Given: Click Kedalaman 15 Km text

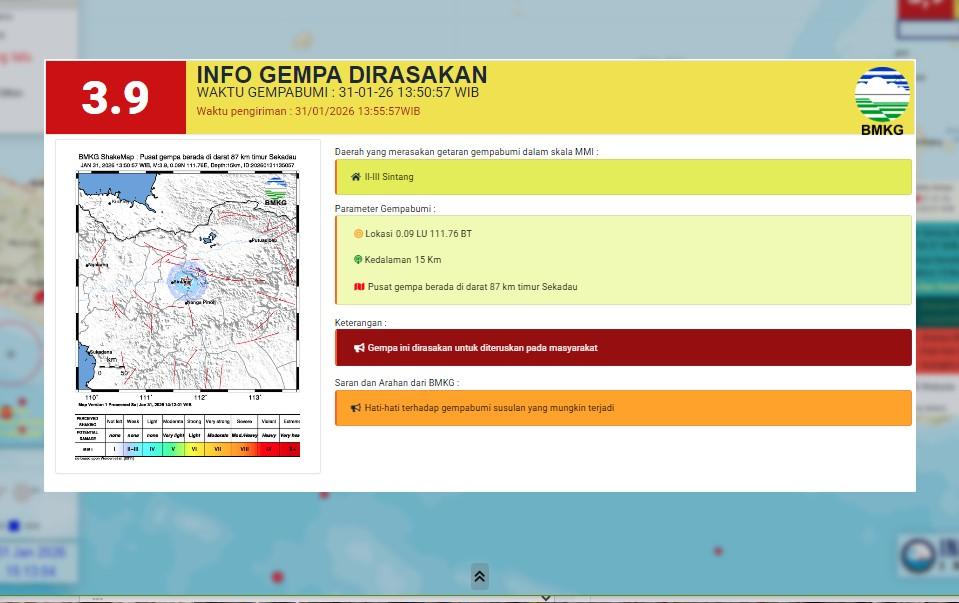Looking at the screenshot, I should [402, 259].
